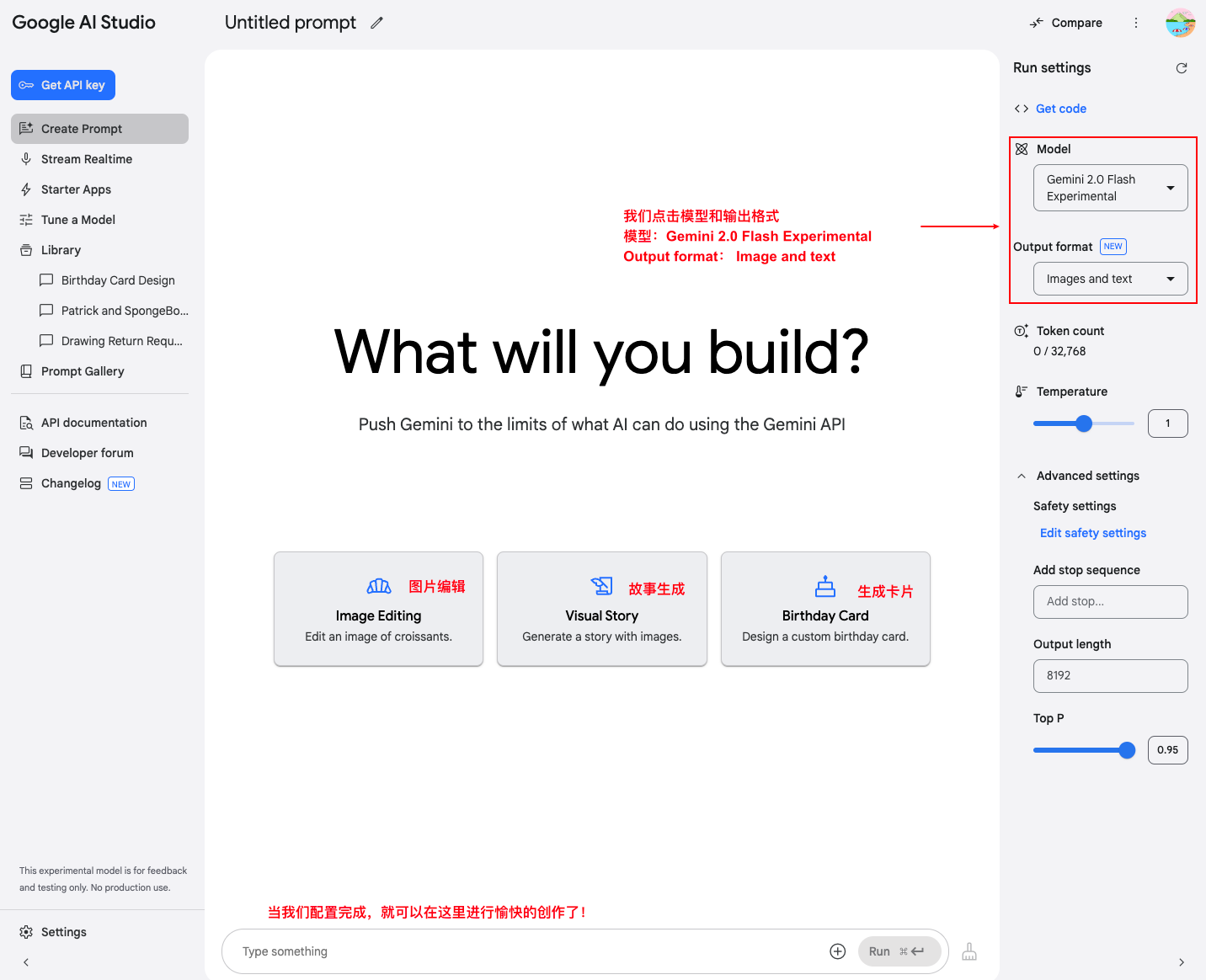Click the pencil icon to rename the prompt
The width and height of the screenshot is (1206, 980).
click(x=376, y=23)
